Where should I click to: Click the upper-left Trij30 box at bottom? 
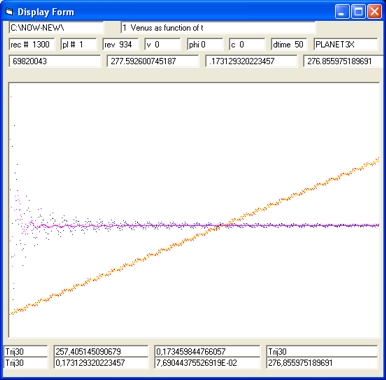[x=26, y=351]
